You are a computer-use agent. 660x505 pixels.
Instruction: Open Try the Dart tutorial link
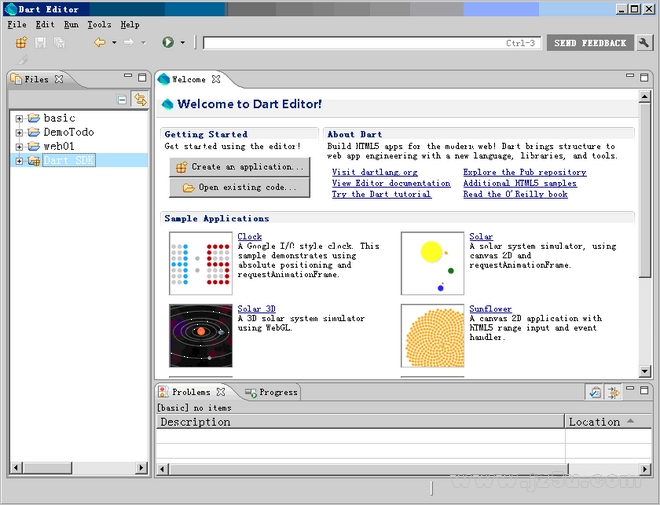click(381, 194)
